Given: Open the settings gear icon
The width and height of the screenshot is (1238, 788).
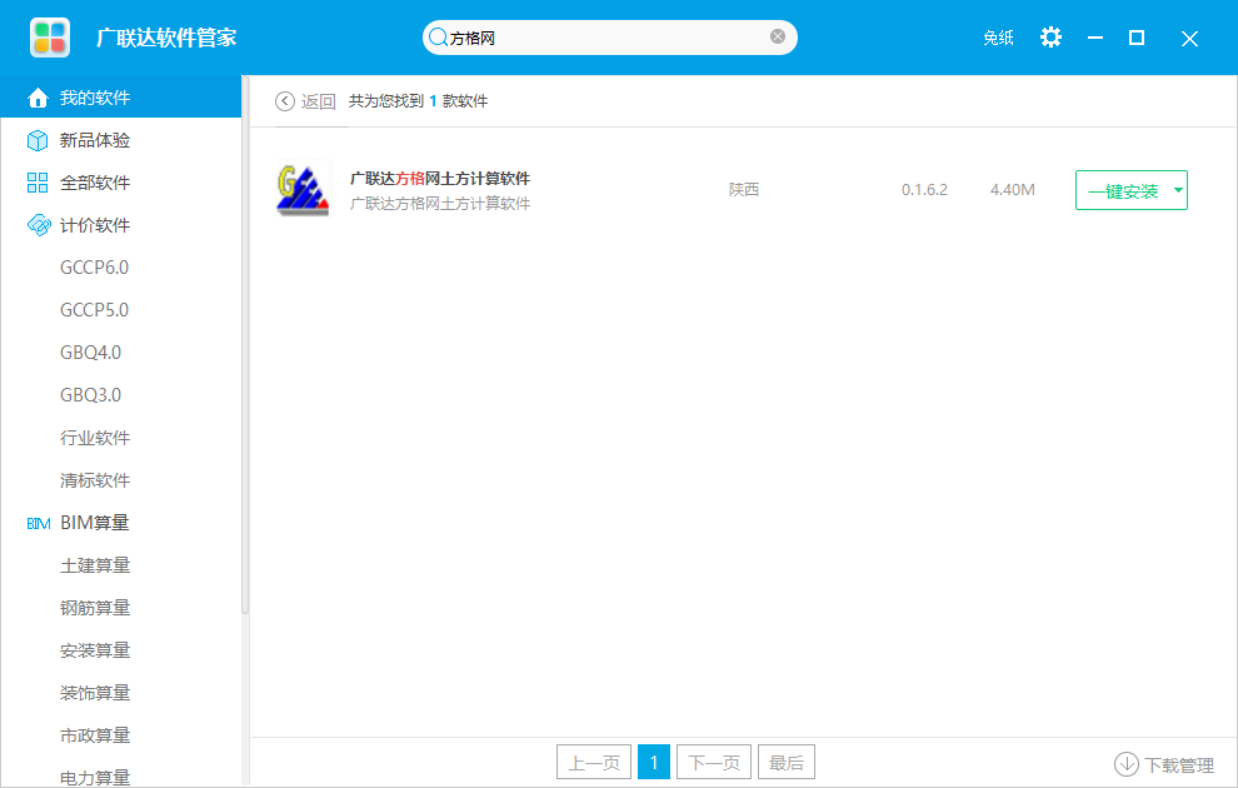Looking at the screenshot, I should pyautogui.click(x=1050, y=38).
